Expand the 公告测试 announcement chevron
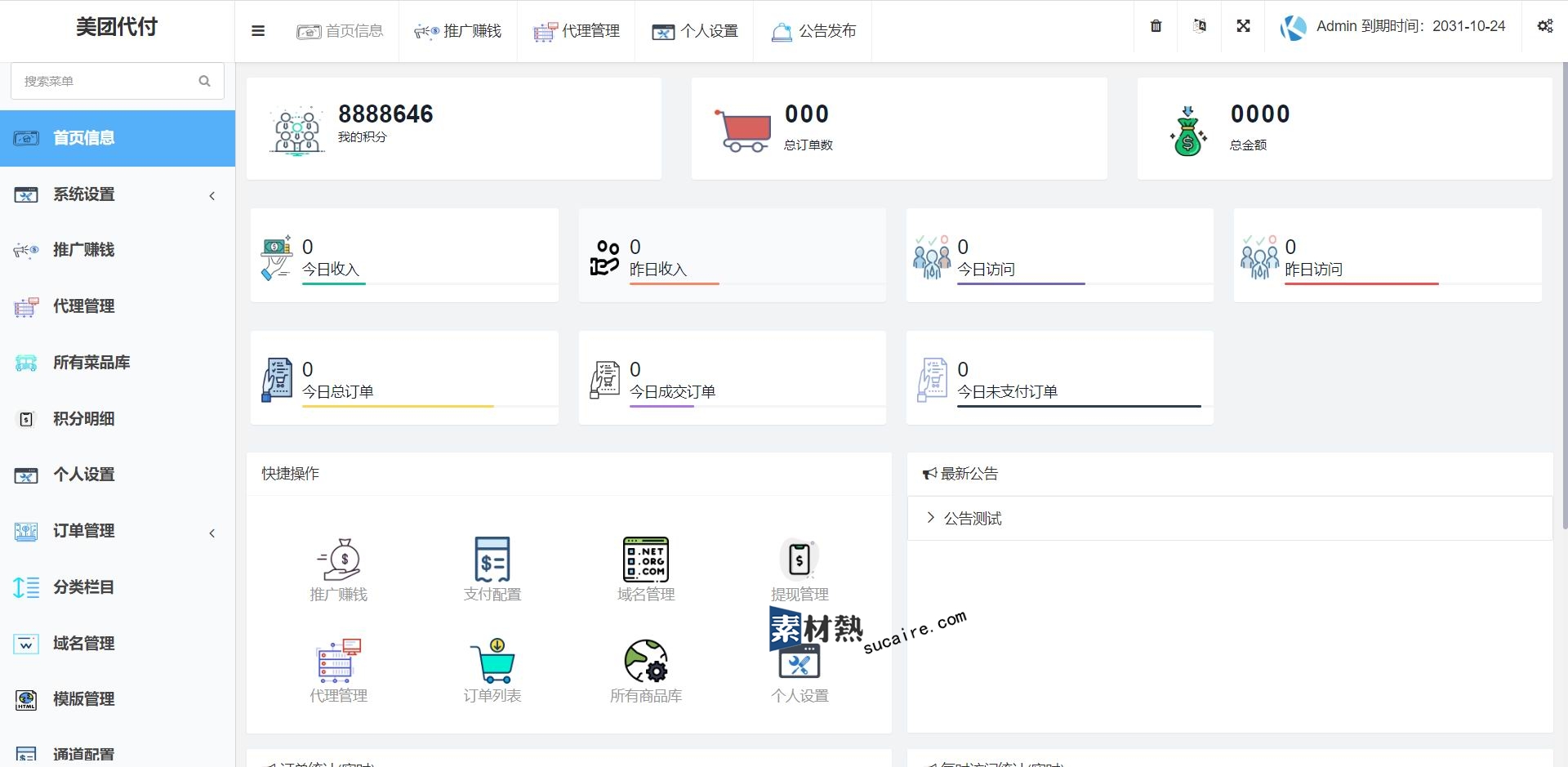 pyautogui.click(x=930, y=518)
